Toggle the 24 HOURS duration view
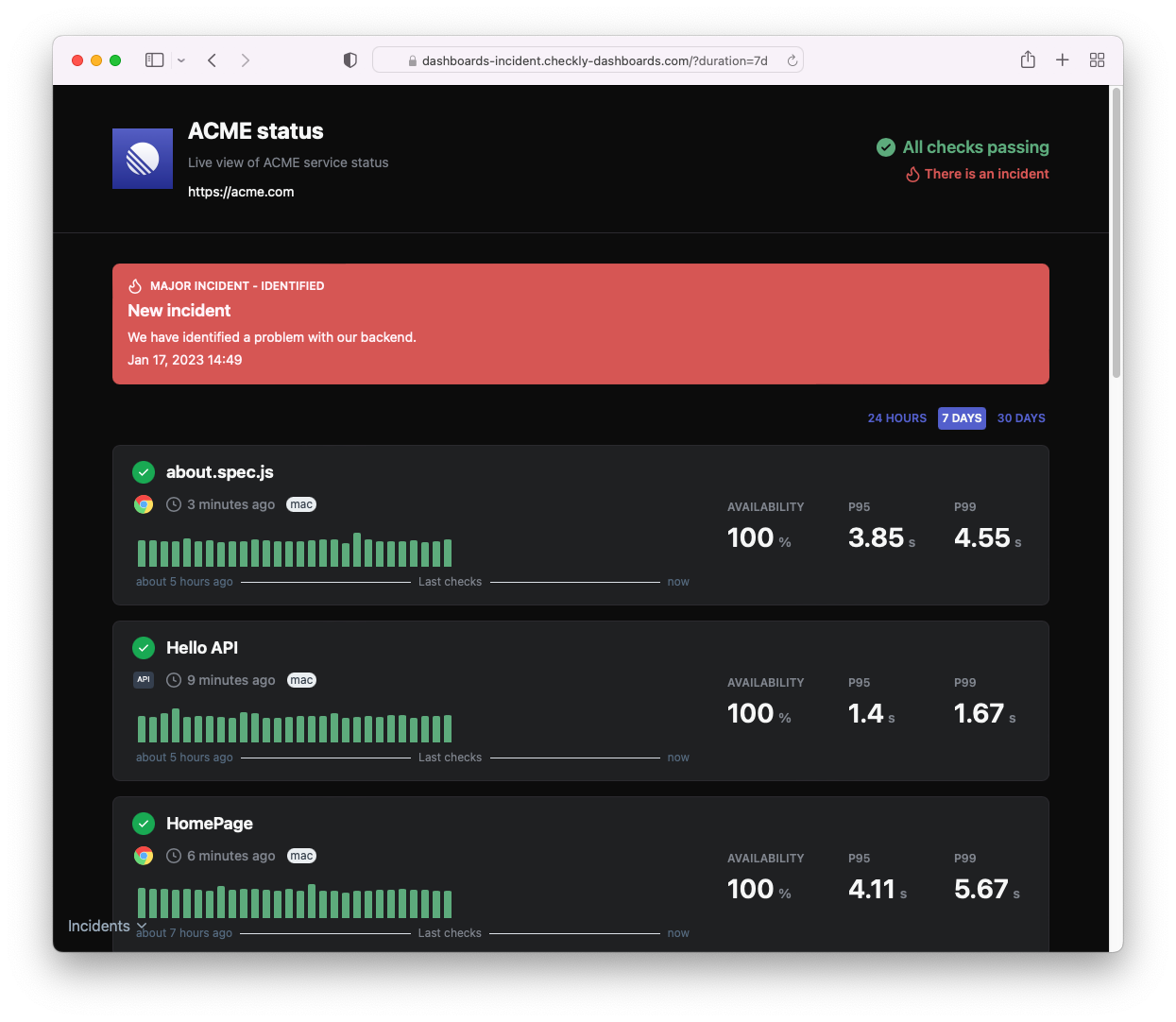 (896, 417)
